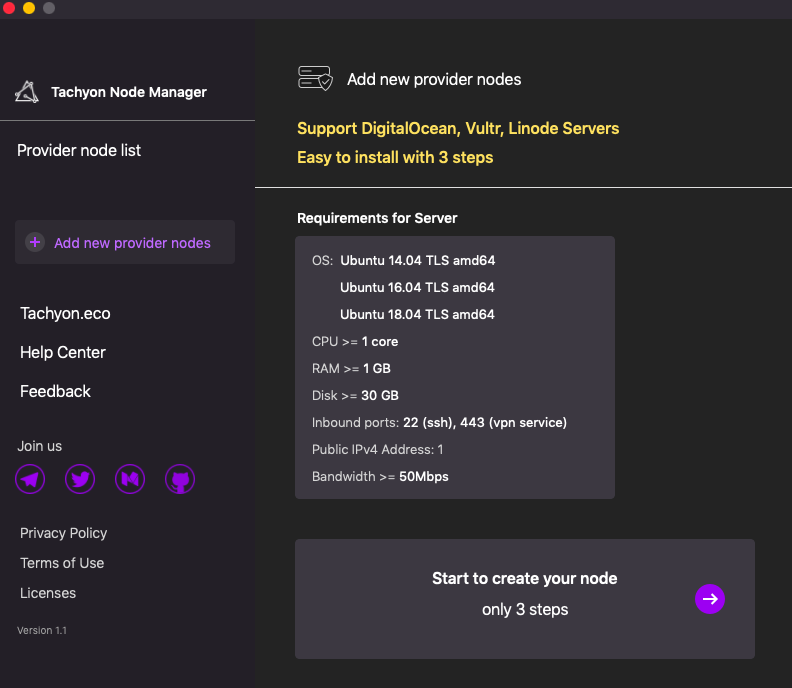The height and width of the screenshot is (688, 792).
Task: Open the Feedback link
Action: pos(55,391)
